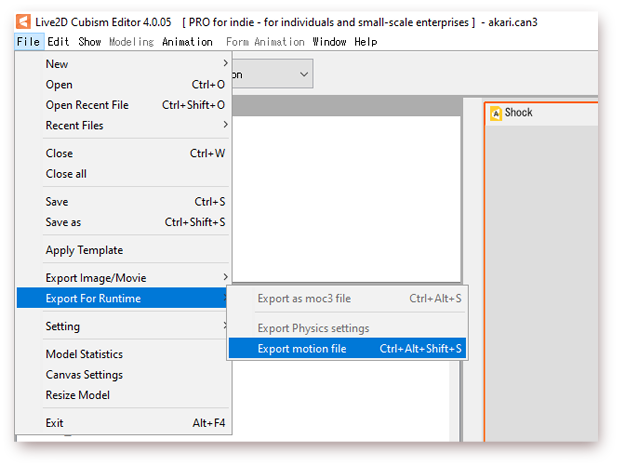Select the Shock scene animation icon

point(496,113)
